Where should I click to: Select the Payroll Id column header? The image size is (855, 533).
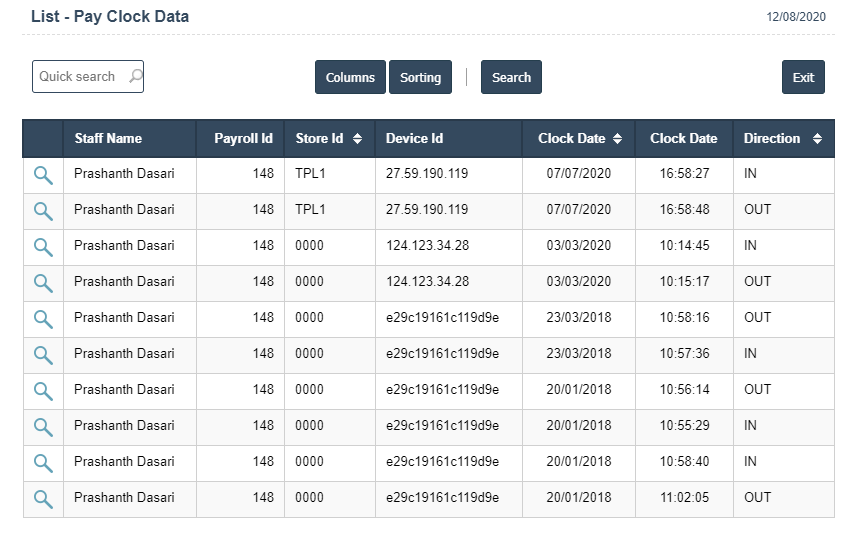pos(243,139)
